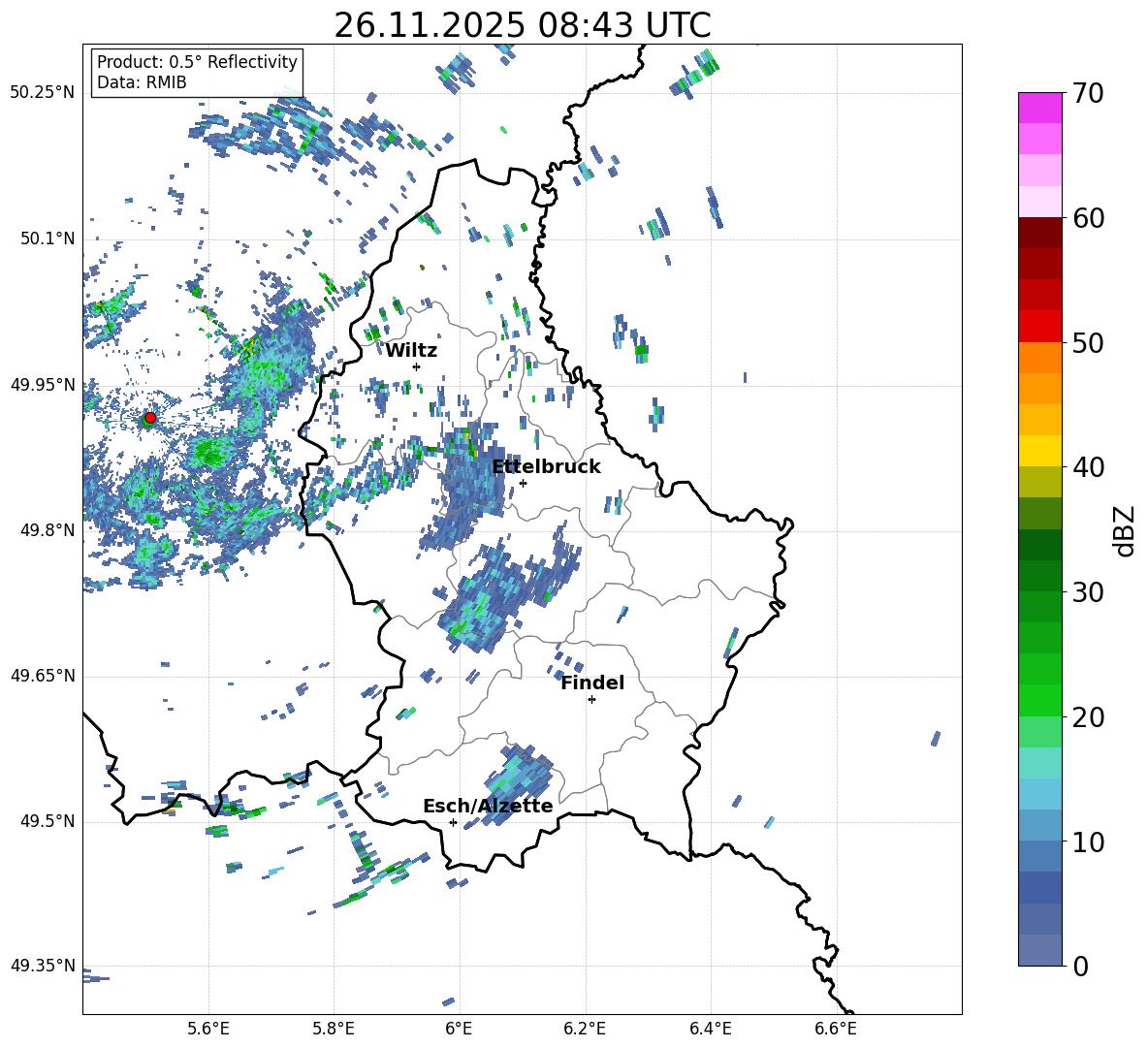1148x1048 pixels.
Task: Select the Wiltz city label
Action: tap(411, 350)
